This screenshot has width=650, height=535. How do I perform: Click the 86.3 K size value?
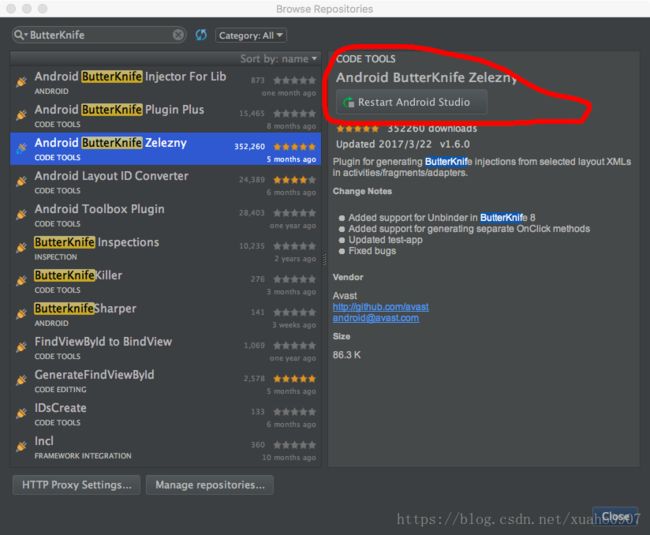pyautogui.click(x=347, y=355)
